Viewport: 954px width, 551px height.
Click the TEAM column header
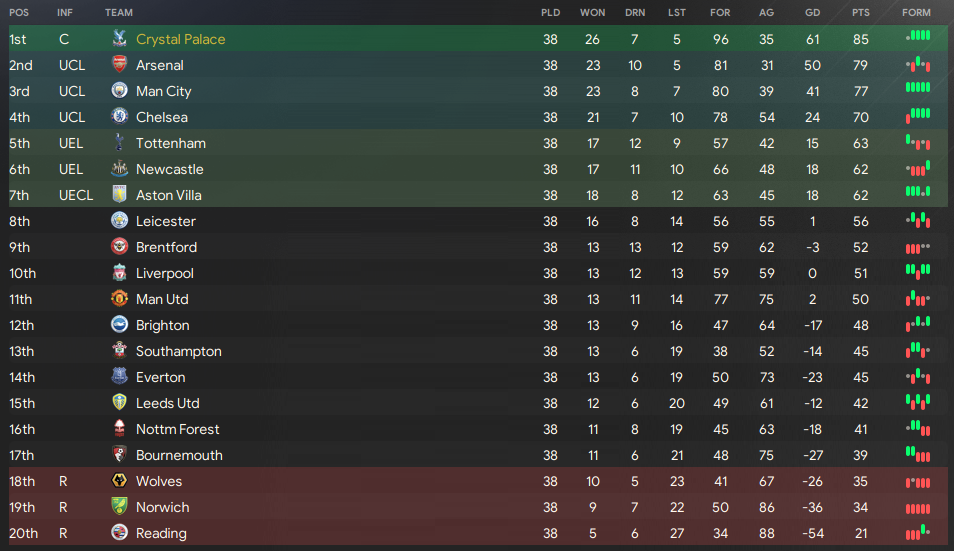[119, 12]
